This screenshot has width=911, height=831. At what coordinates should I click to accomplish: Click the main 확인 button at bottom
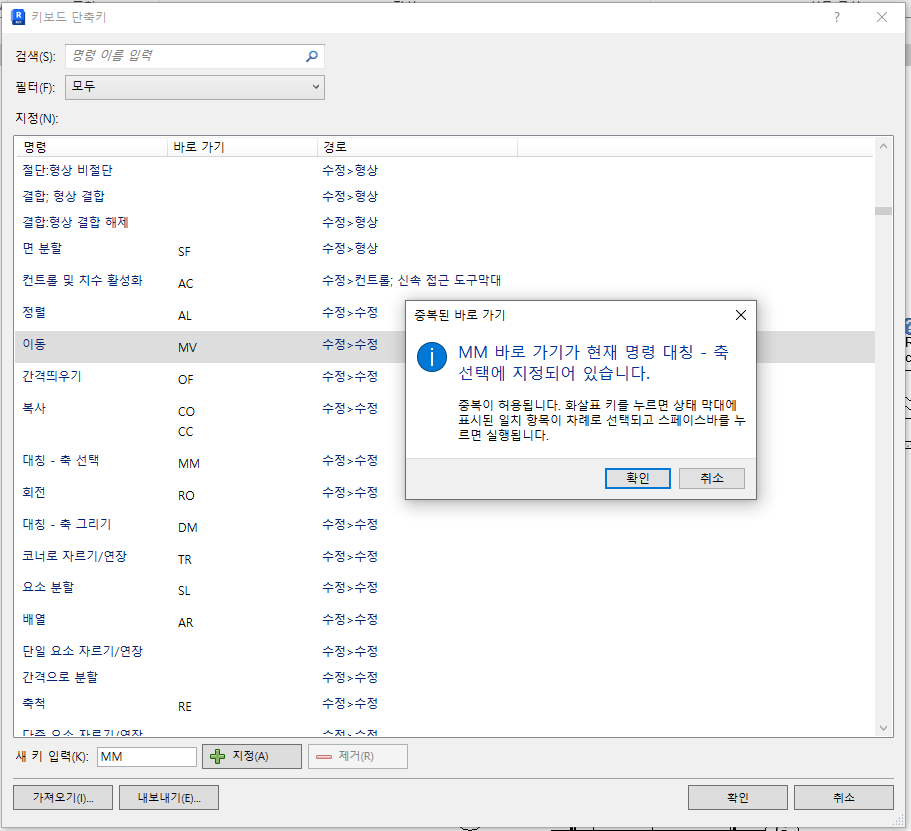[736, 797]
